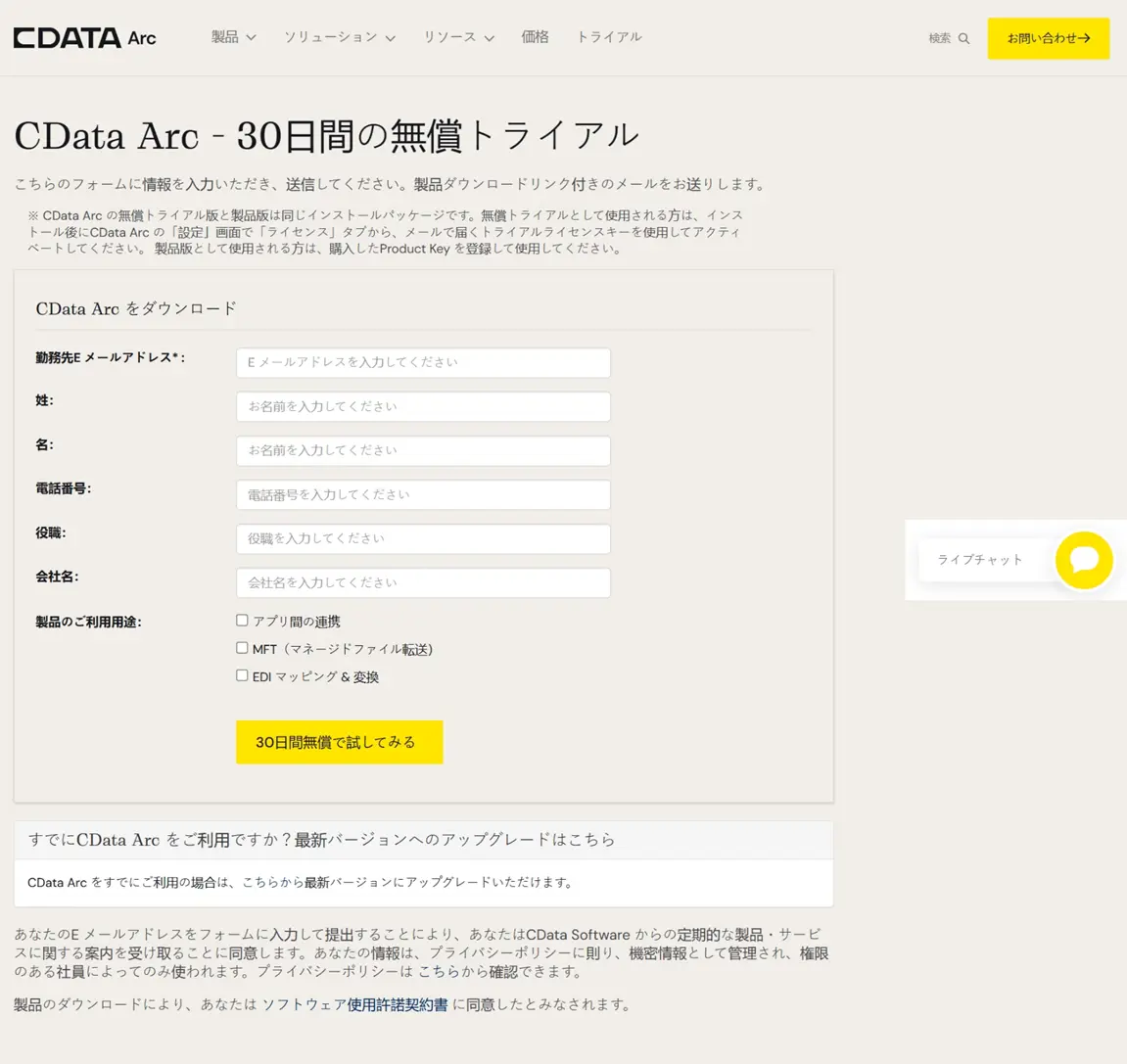
Task: Open the live chat bubble icon
Action: (x=1084, y=560)
